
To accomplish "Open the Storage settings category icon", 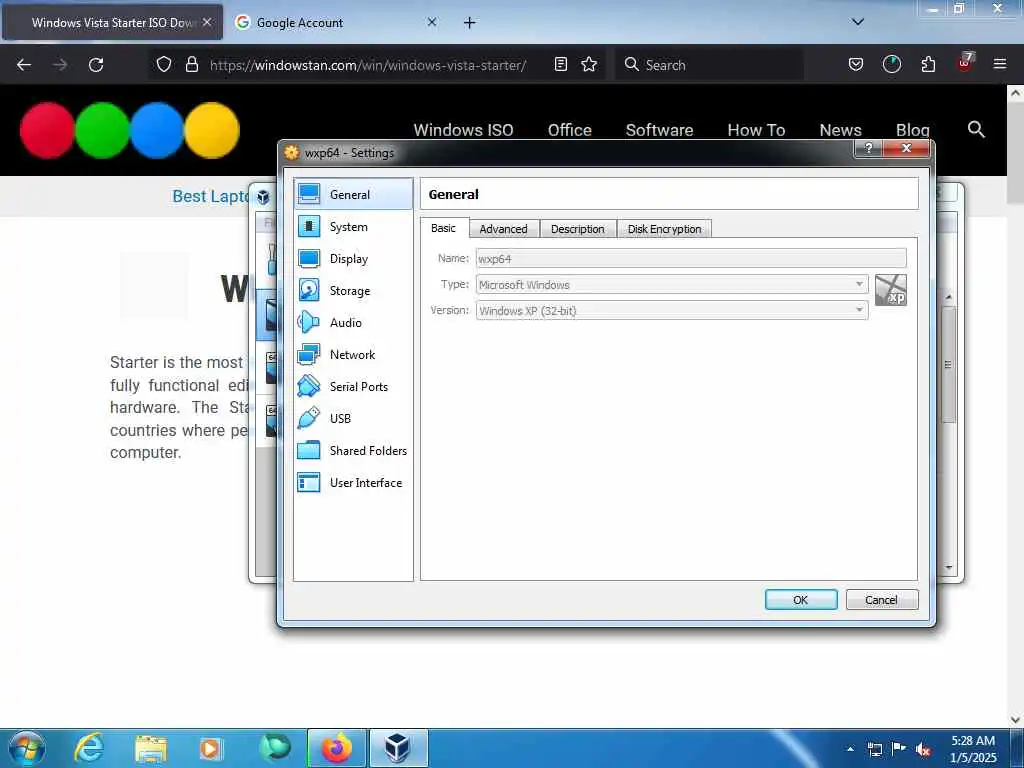I will tap(309, 290).
